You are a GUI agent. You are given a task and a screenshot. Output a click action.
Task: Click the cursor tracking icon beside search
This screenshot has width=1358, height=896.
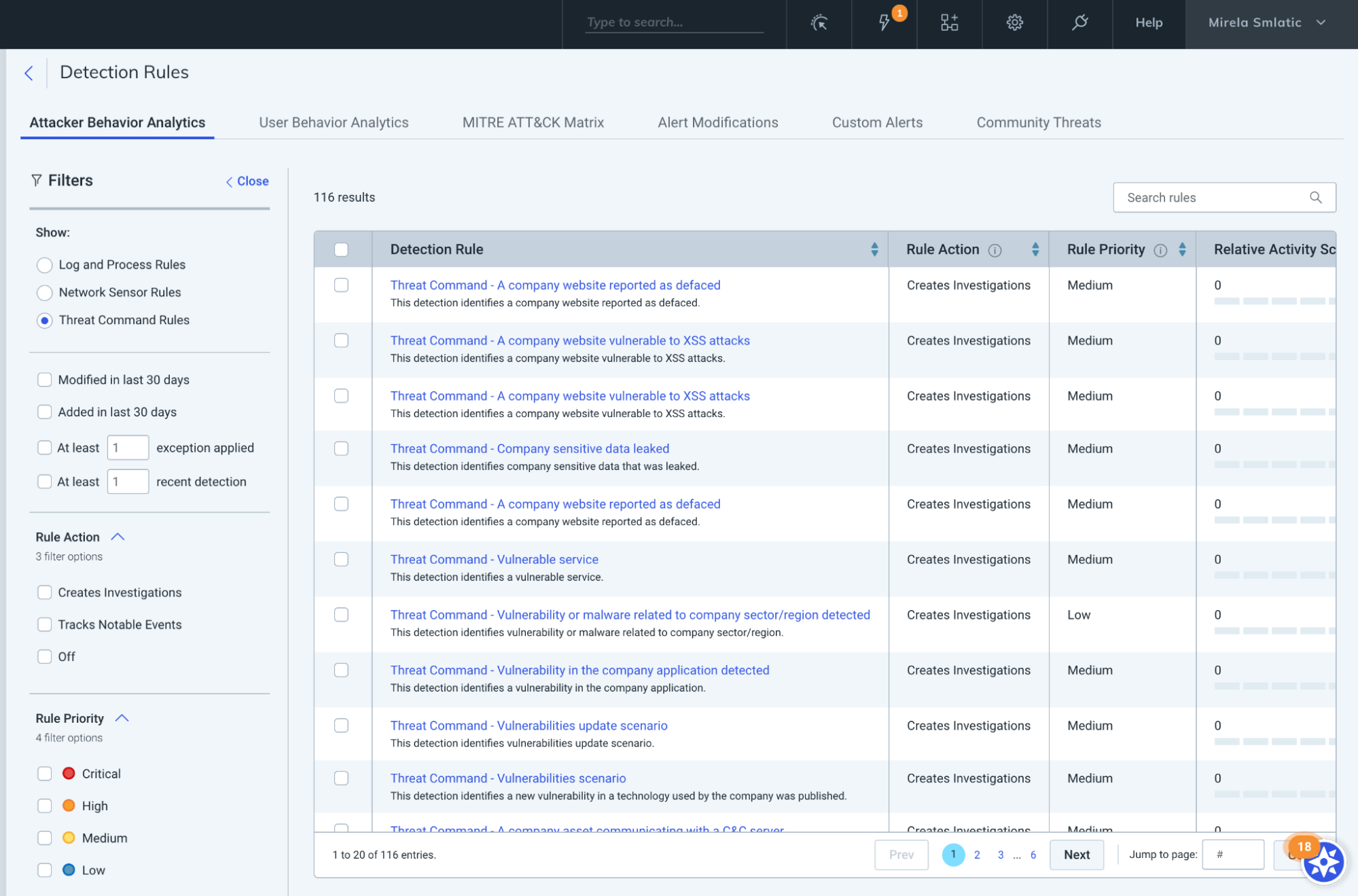pos(819,23)
